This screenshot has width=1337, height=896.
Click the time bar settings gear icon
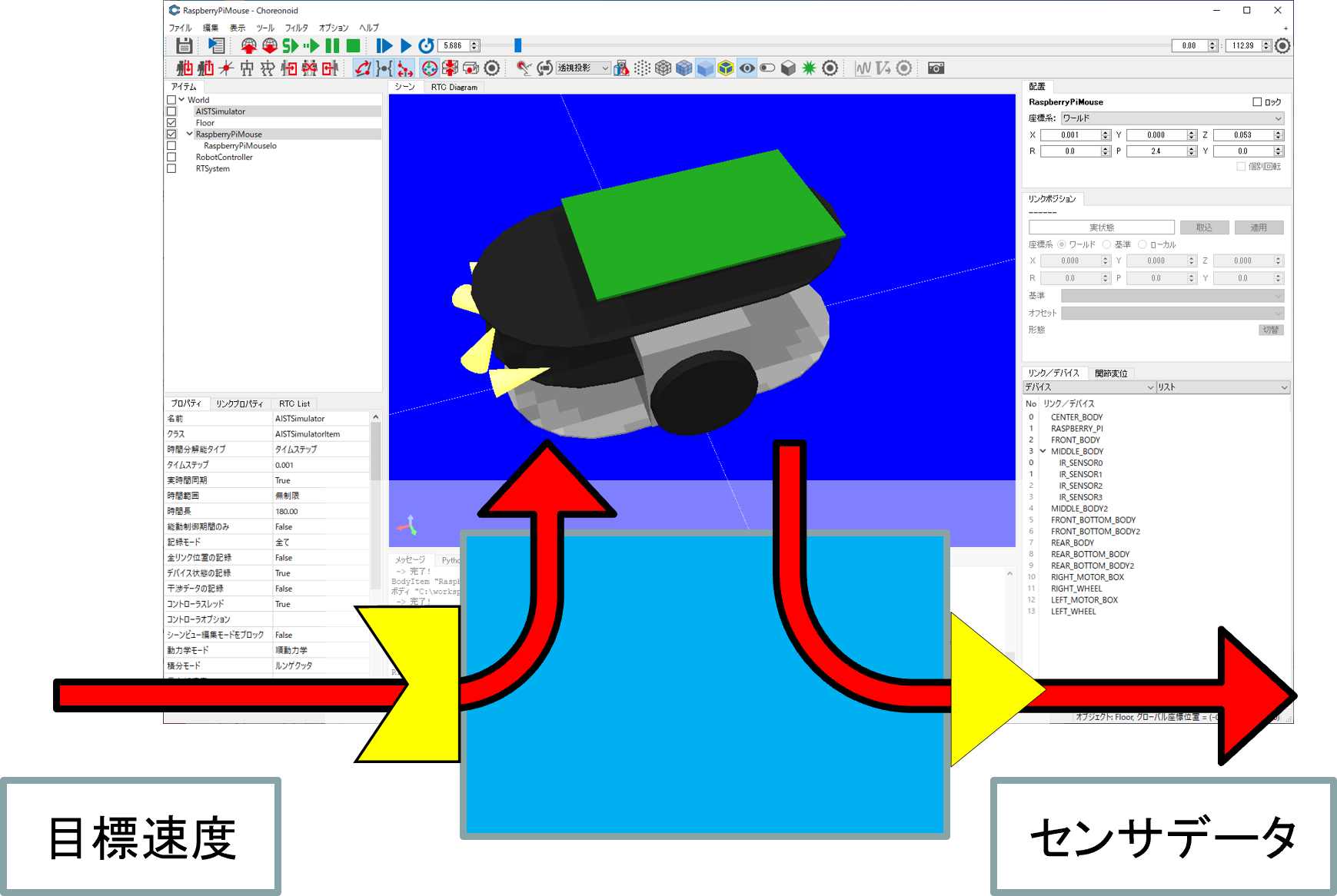[1282, 46]
